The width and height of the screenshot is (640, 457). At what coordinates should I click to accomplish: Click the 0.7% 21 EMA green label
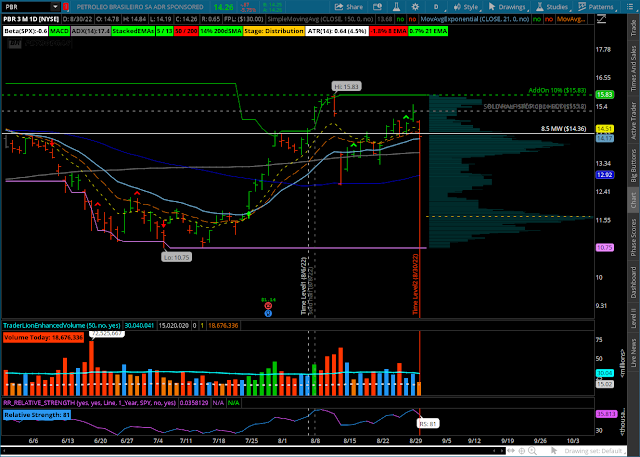tap(428, 31)
